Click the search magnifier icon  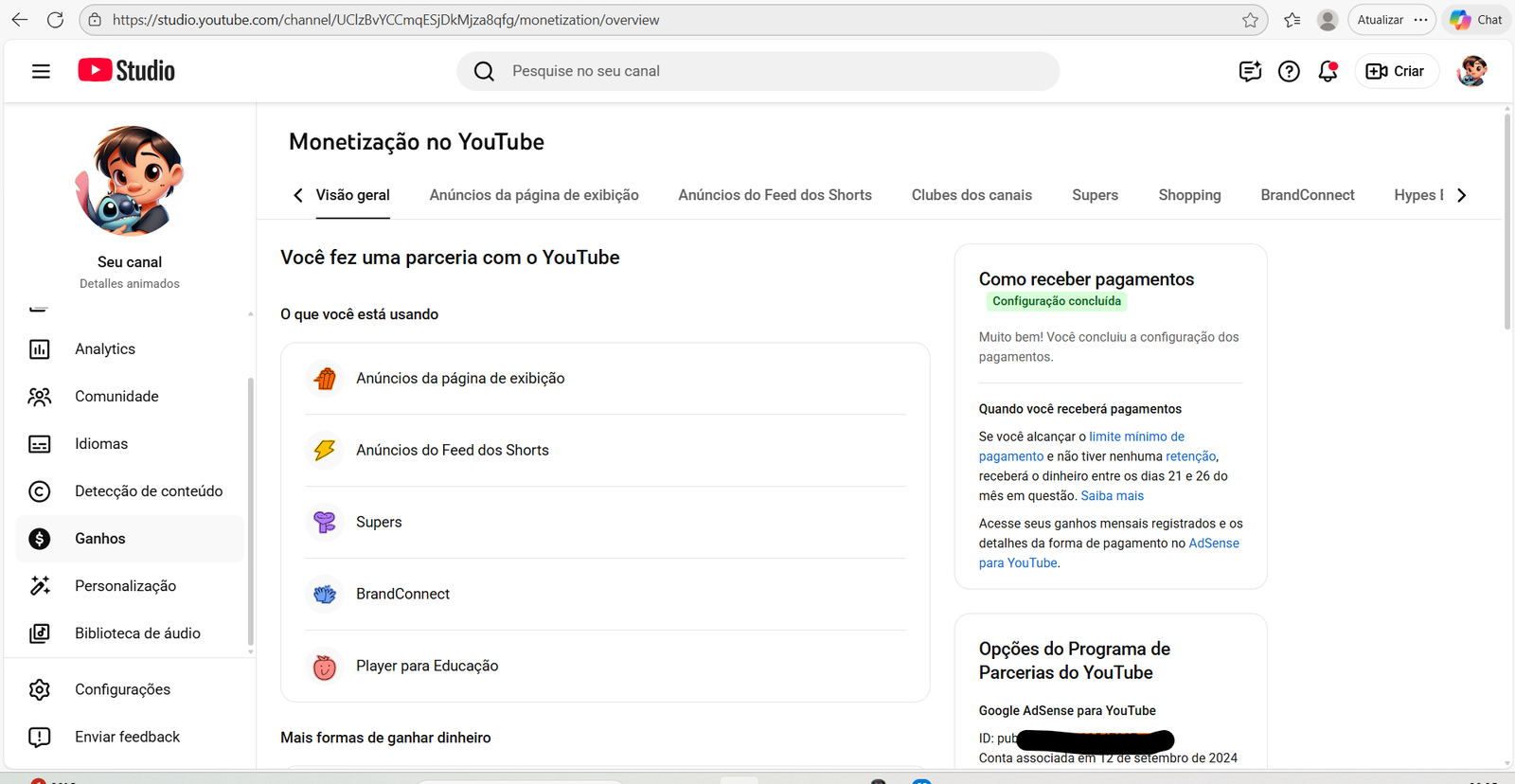(484, 71)
